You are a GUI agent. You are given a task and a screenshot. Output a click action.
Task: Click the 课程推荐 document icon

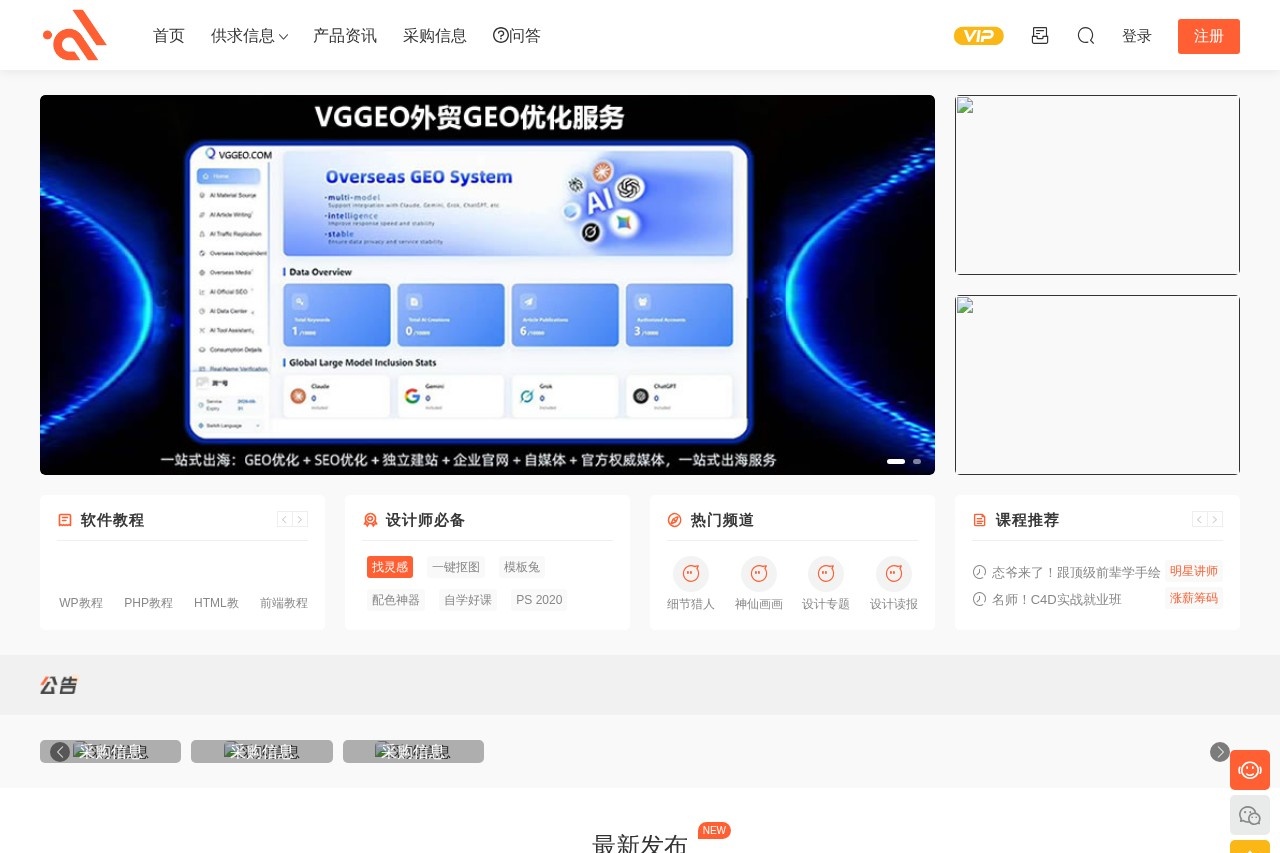(x=979, y=520)
